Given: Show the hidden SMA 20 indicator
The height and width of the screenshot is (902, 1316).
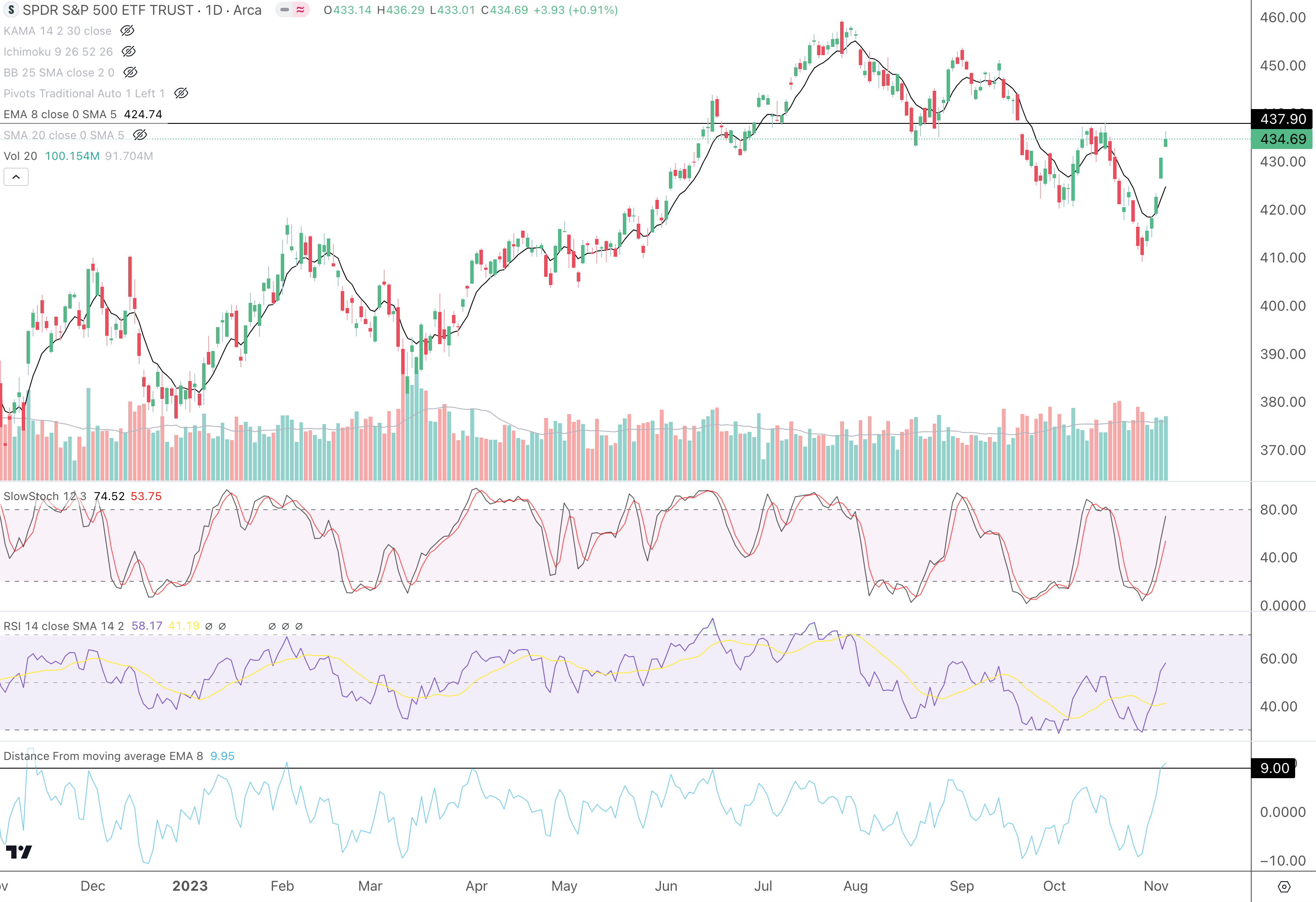Looking at the screenshot, I should 140,135.
